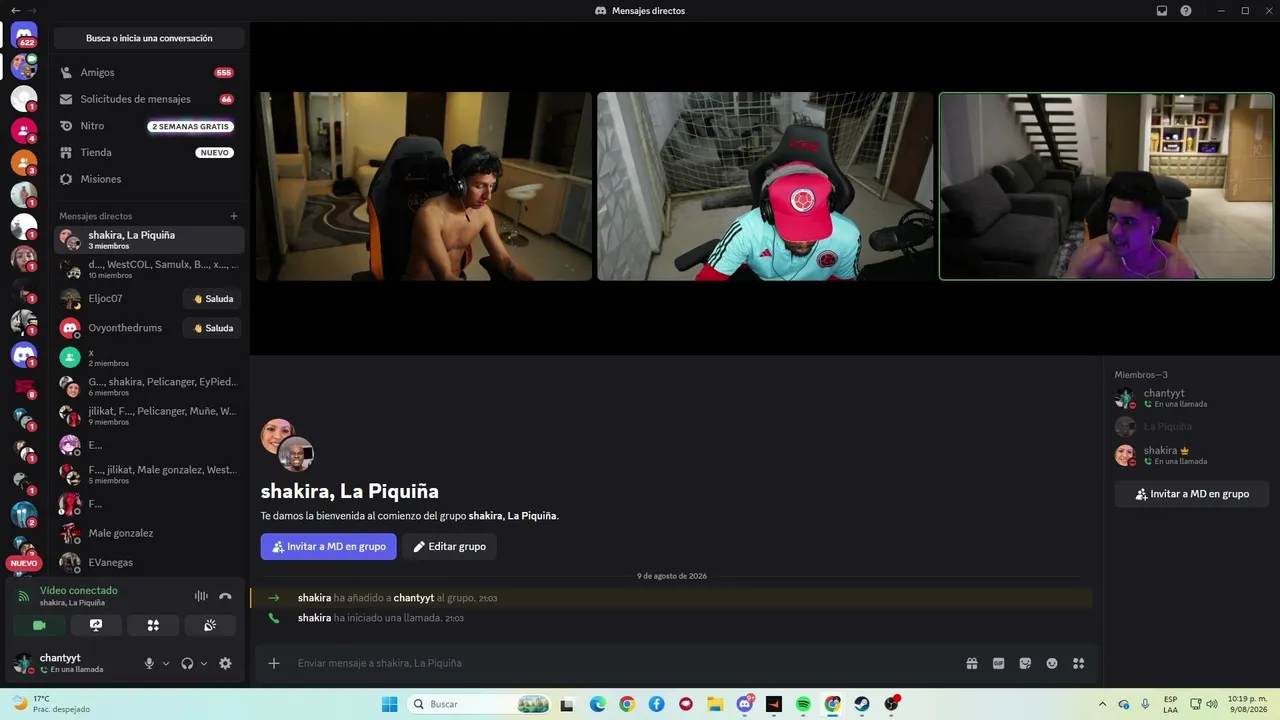Image resolution: width=1280 pixels, height=720 pixels.
Task: Start sharing your screen
Action: pos(96,625)
